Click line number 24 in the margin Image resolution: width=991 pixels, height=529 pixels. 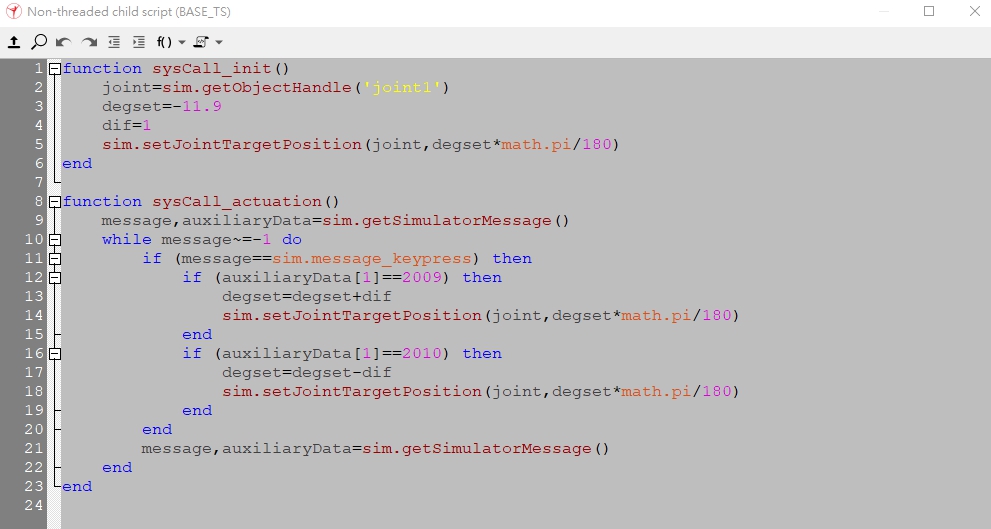(x=34, y=505)
